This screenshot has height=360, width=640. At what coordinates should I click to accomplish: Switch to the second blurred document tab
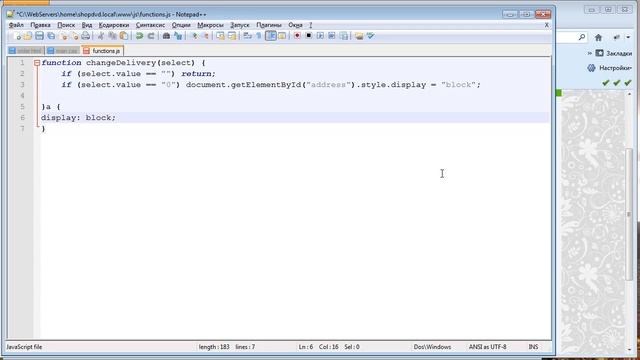click(62, 51)
